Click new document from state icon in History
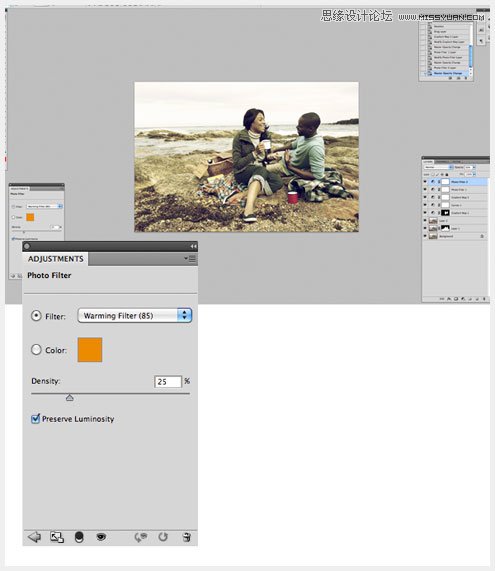 pos(450,78)
